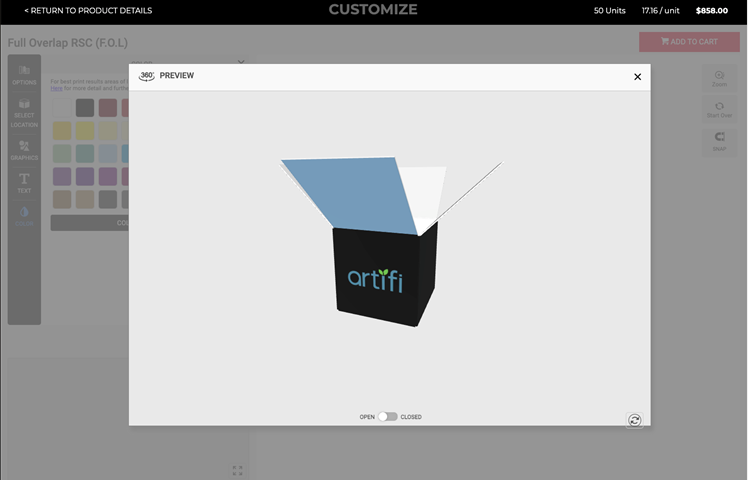Close the 360 preview dialog
Viewport: 748px width, 480px height.
point(637,77)
